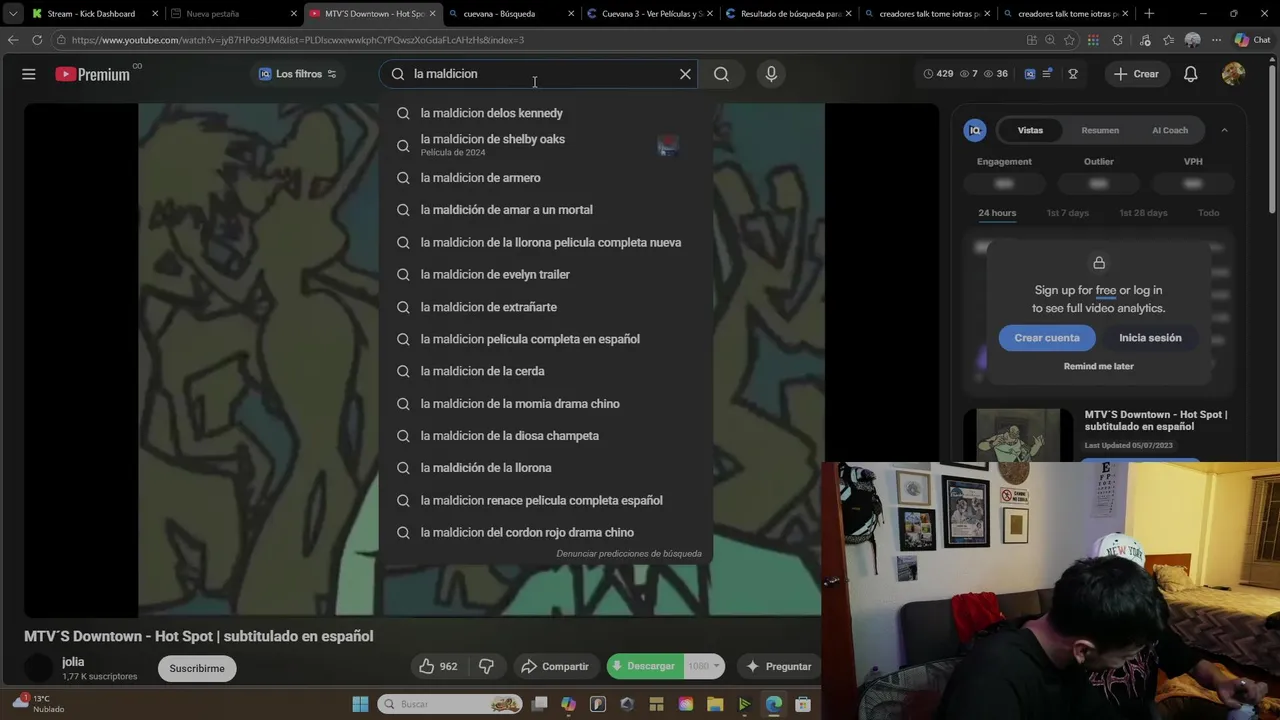
Task: Switch to the Vistas tab in vidIQ panel
Action: coord(1030,130)
